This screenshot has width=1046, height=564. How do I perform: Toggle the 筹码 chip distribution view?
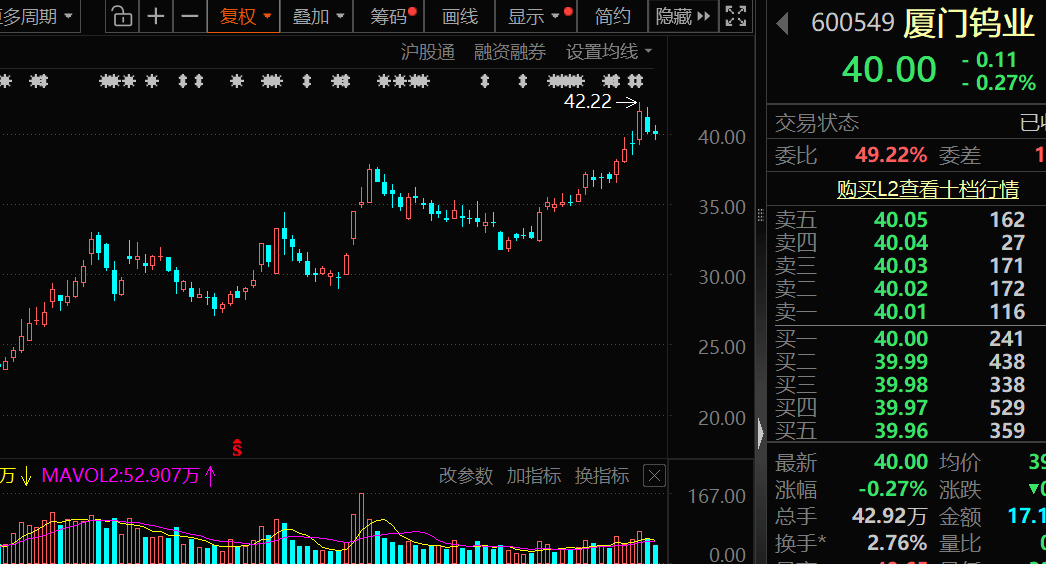pyautogui.click(x=391, y=17)
